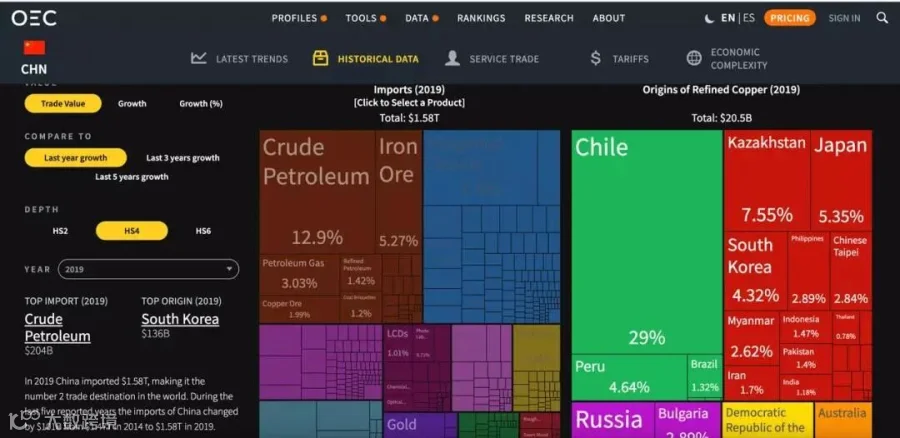
Task: Click the Economic Complexity globe icon
Action: (694, 58)
